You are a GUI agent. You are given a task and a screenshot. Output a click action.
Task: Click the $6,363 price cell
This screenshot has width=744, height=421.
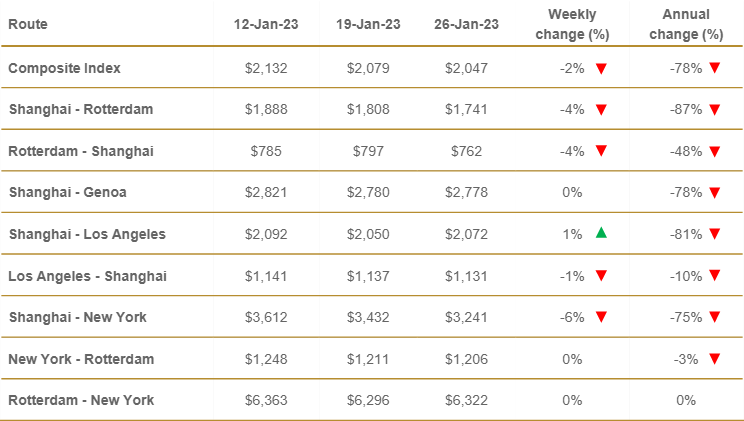(x=260, y=400)
